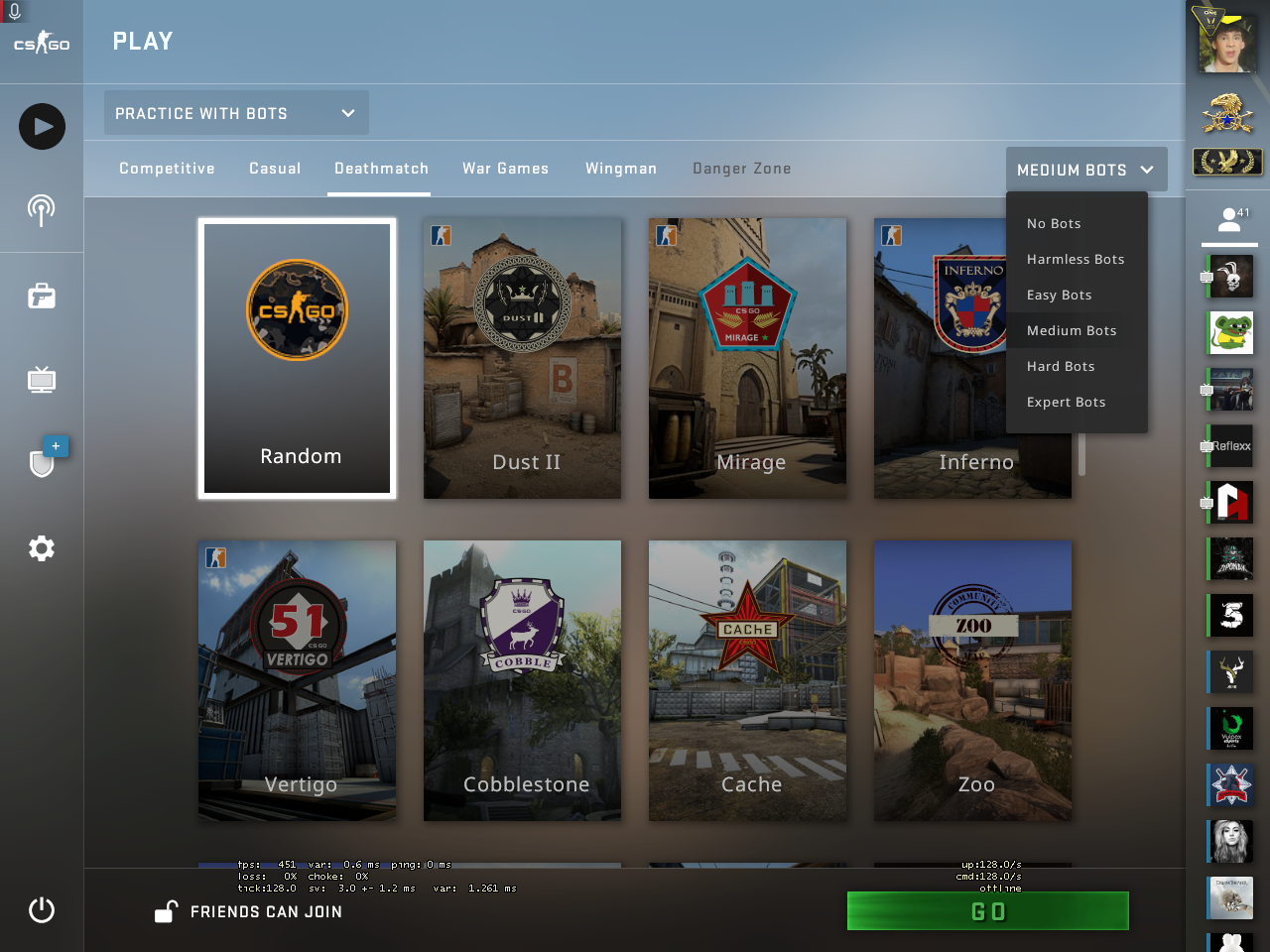
Task: Switch to the Wingman tab
Action: (x=621, y=169)
